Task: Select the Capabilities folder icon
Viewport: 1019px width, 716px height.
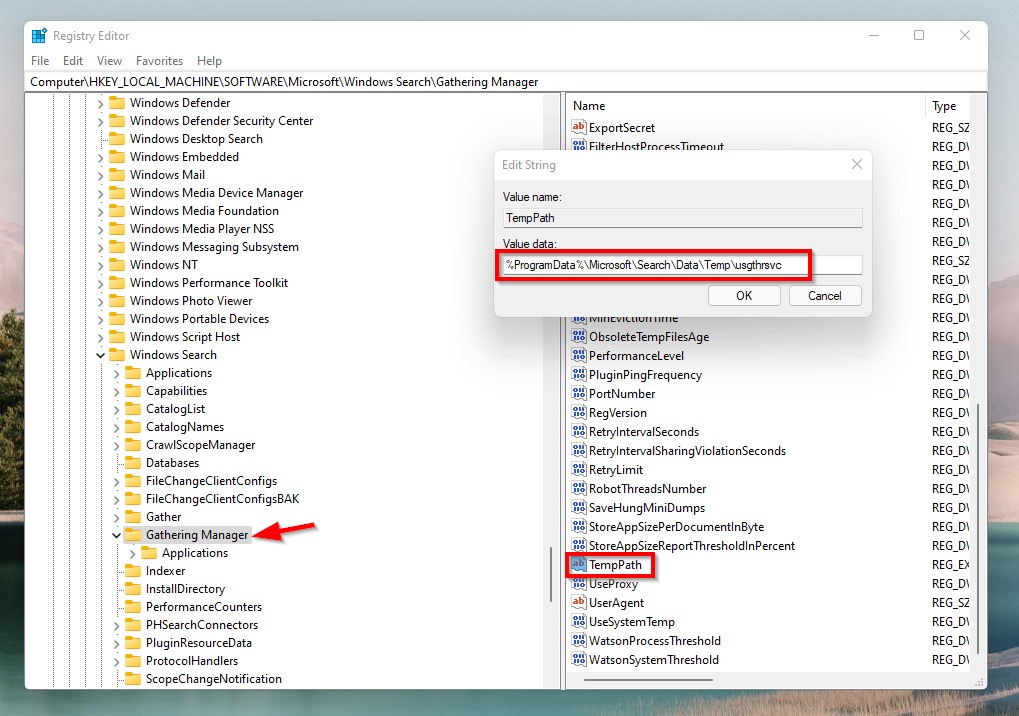Action: point(133,390)
